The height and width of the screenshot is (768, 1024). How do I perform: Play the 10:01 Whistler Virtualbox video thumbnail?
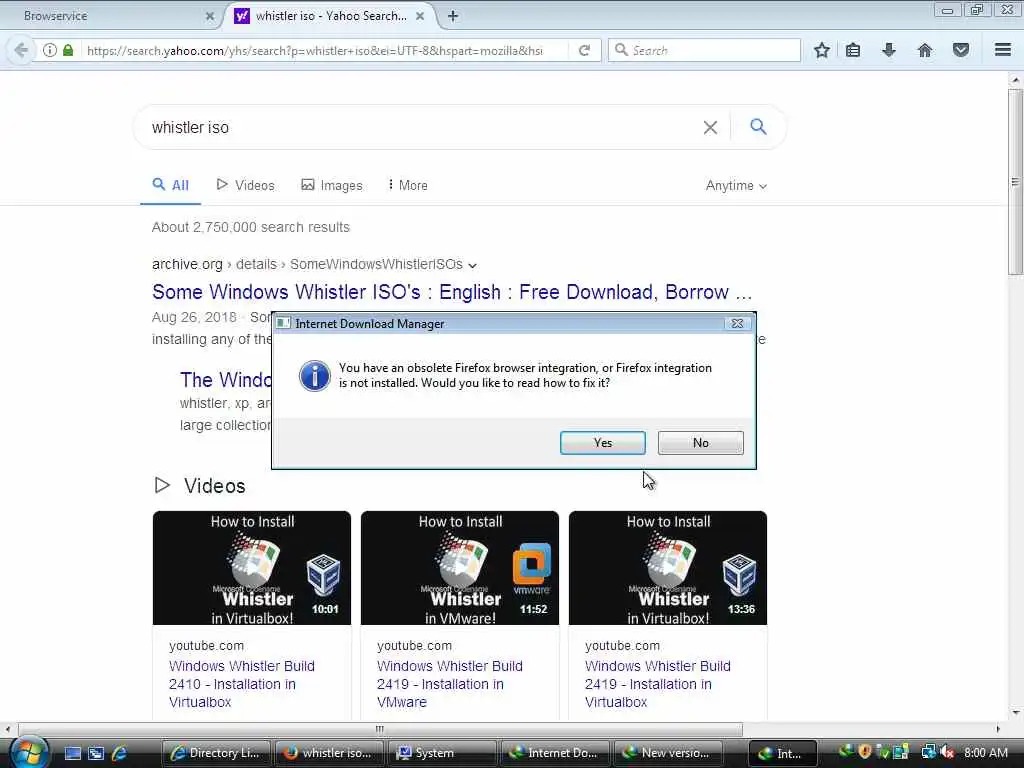[x=251, y=568]
